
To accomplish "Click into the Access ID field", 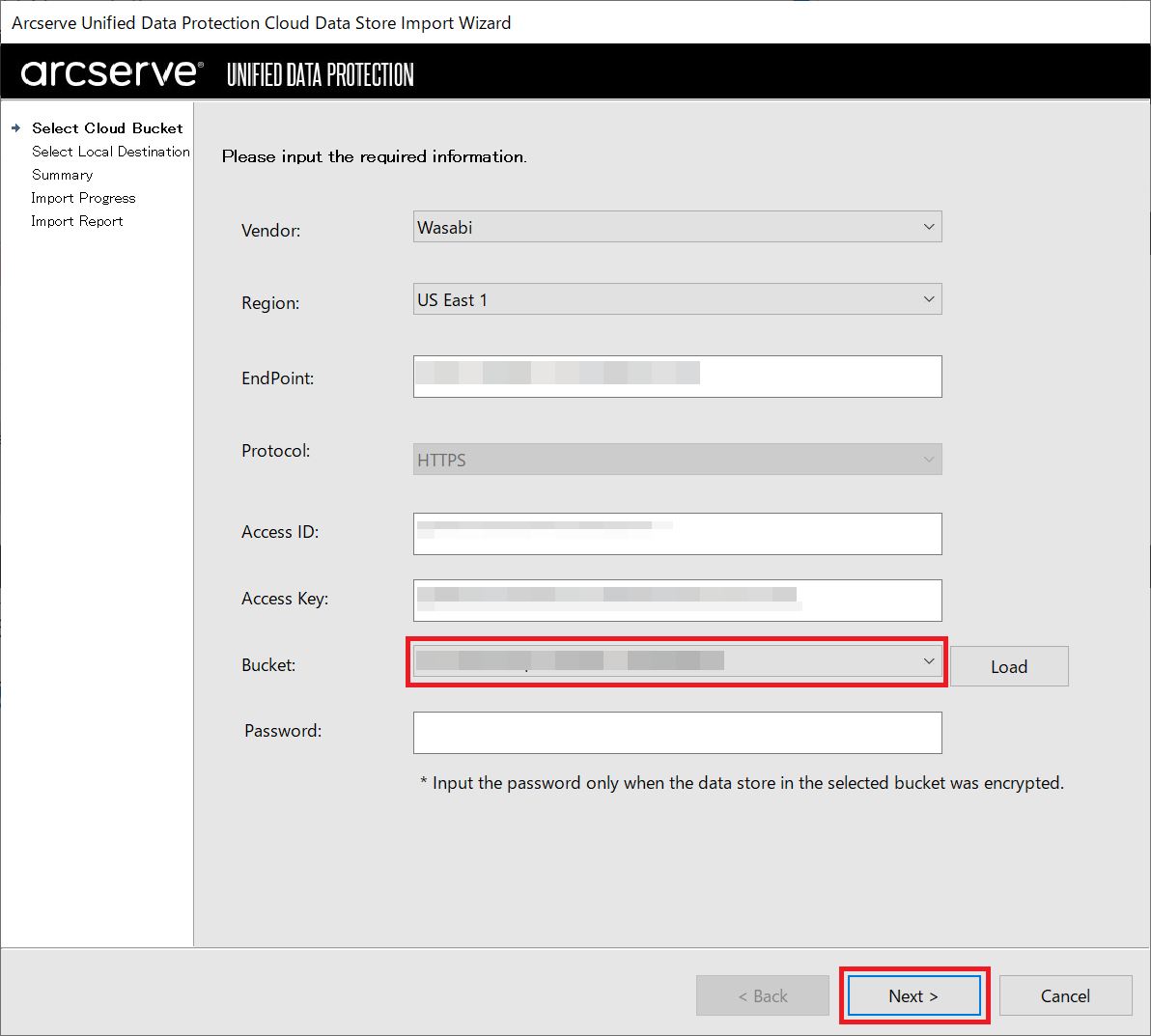I will coord(677,534).
